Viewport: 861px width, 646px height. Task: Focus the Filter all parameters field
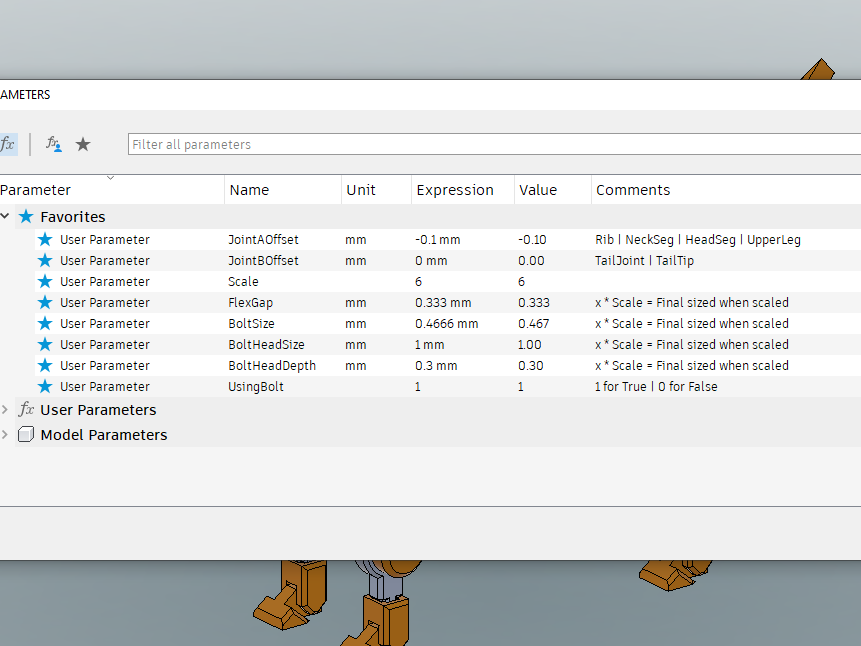tap(494, 144)
